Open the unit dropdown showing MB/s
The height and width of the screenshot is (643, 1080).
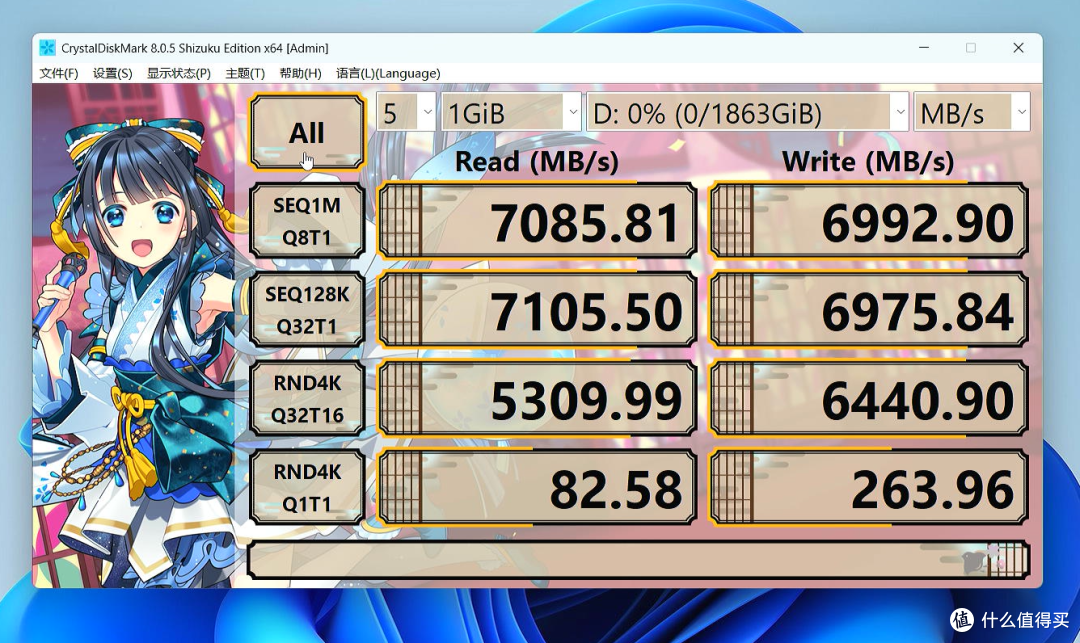click(971, 112)
